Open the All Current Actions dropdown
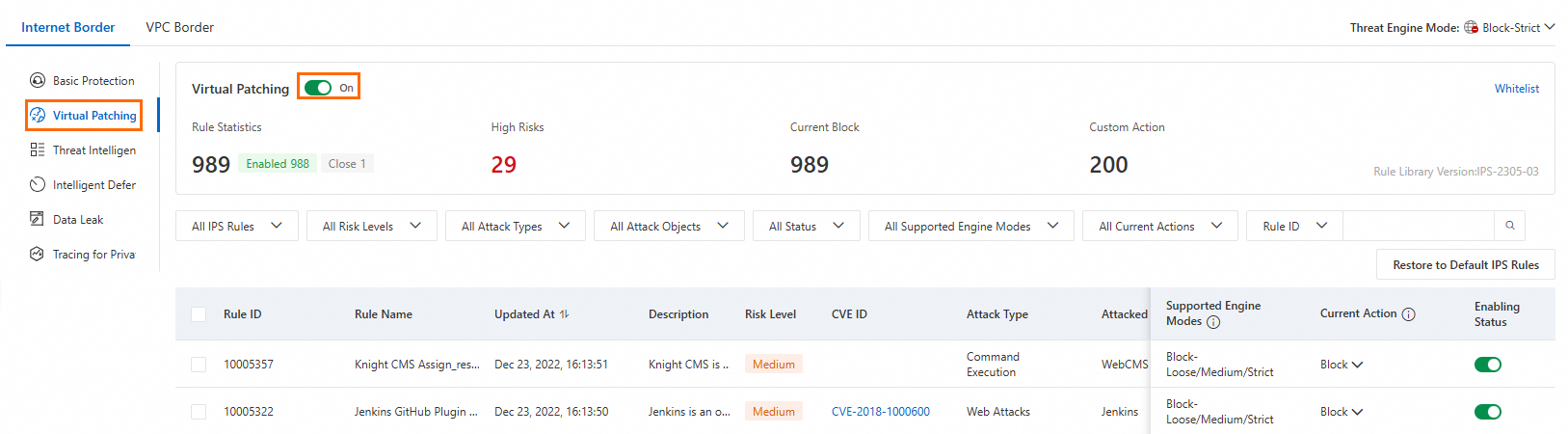Image resolution: width=1568 pixels, height=434 pixels. (1160, 226)
